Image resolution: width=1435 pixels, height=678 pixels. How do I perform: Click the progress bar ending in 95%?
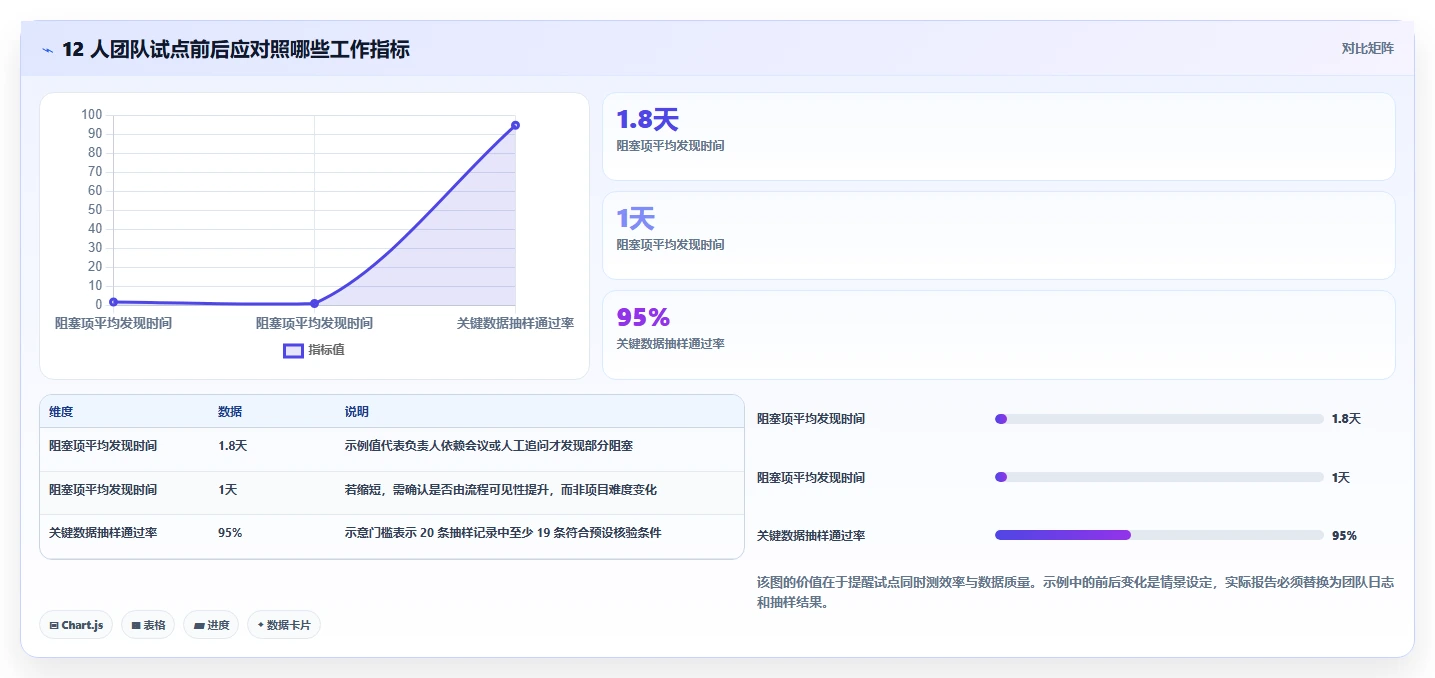[1159, 535]
